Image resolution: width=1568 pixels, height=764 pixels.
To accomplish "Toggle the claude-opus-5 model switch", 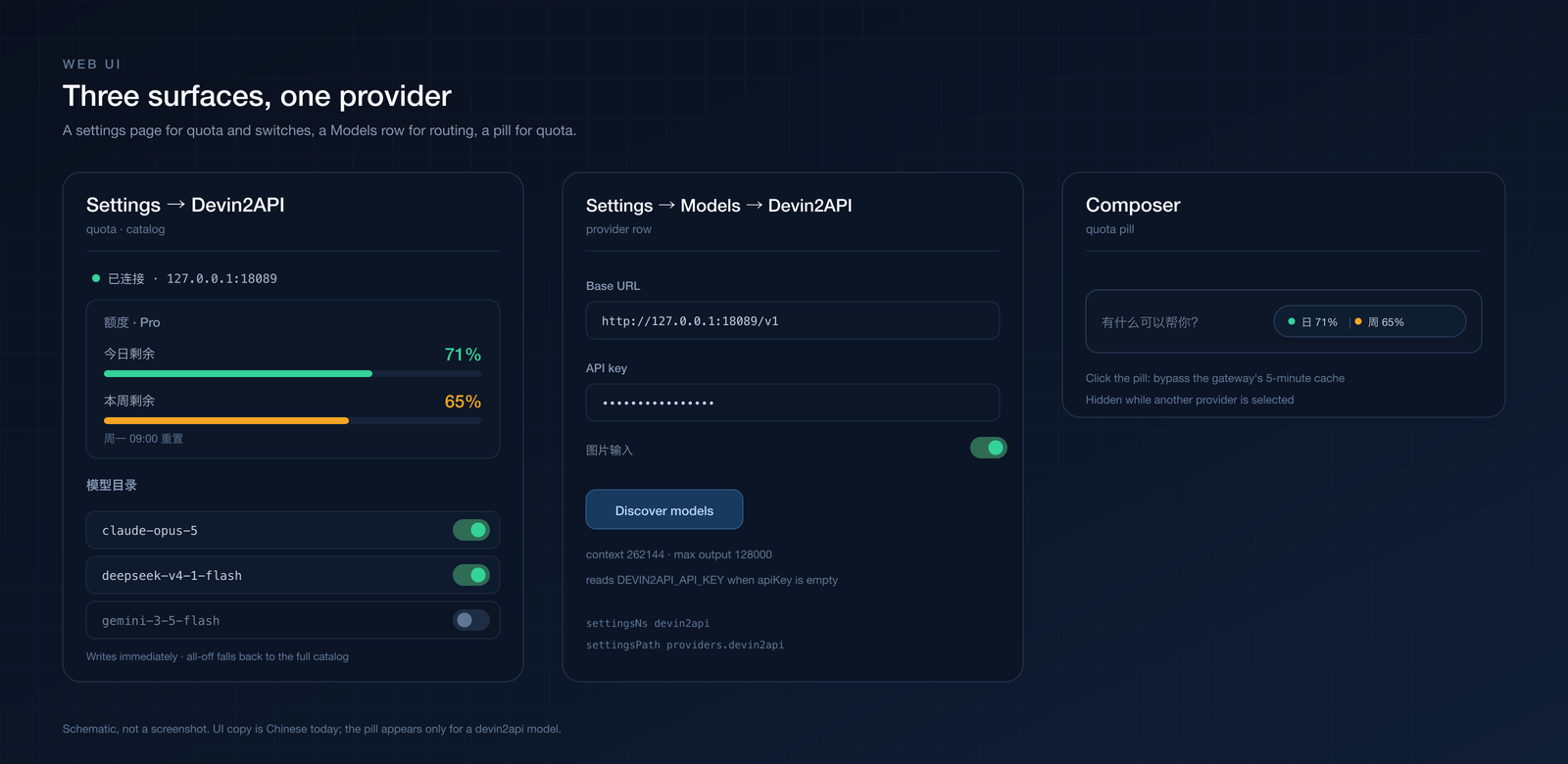I will click(471, 530).
